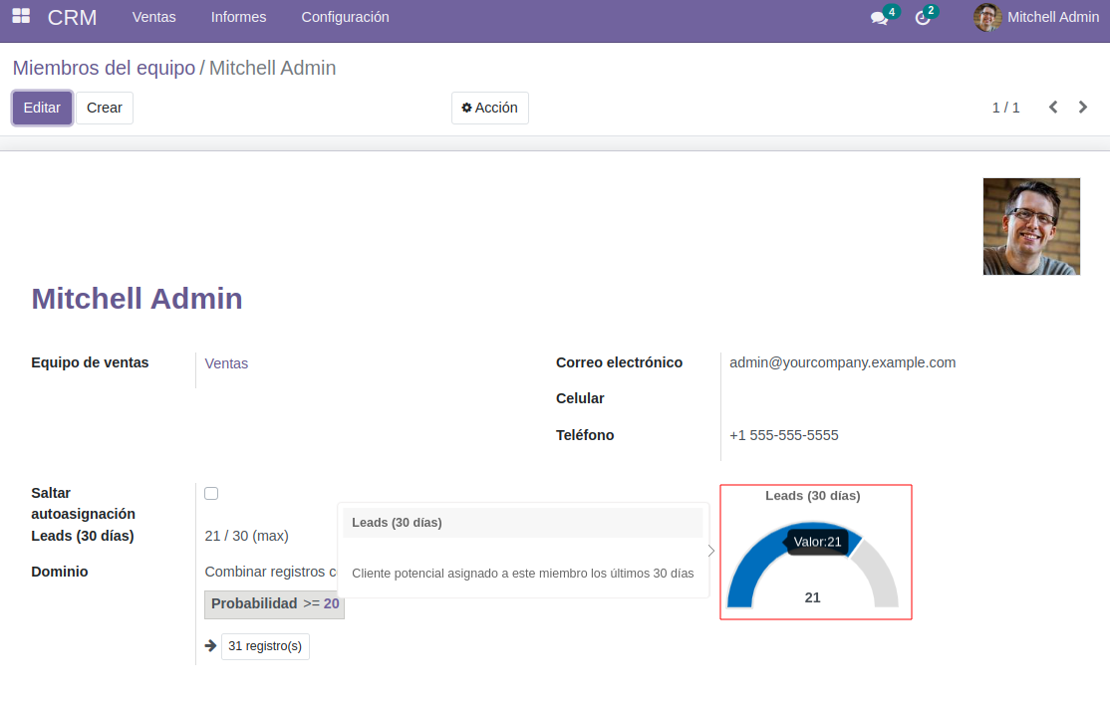The image size is (1110, 702).
Task: Open the apps grid menu icon
Action: tap(21, 16)
